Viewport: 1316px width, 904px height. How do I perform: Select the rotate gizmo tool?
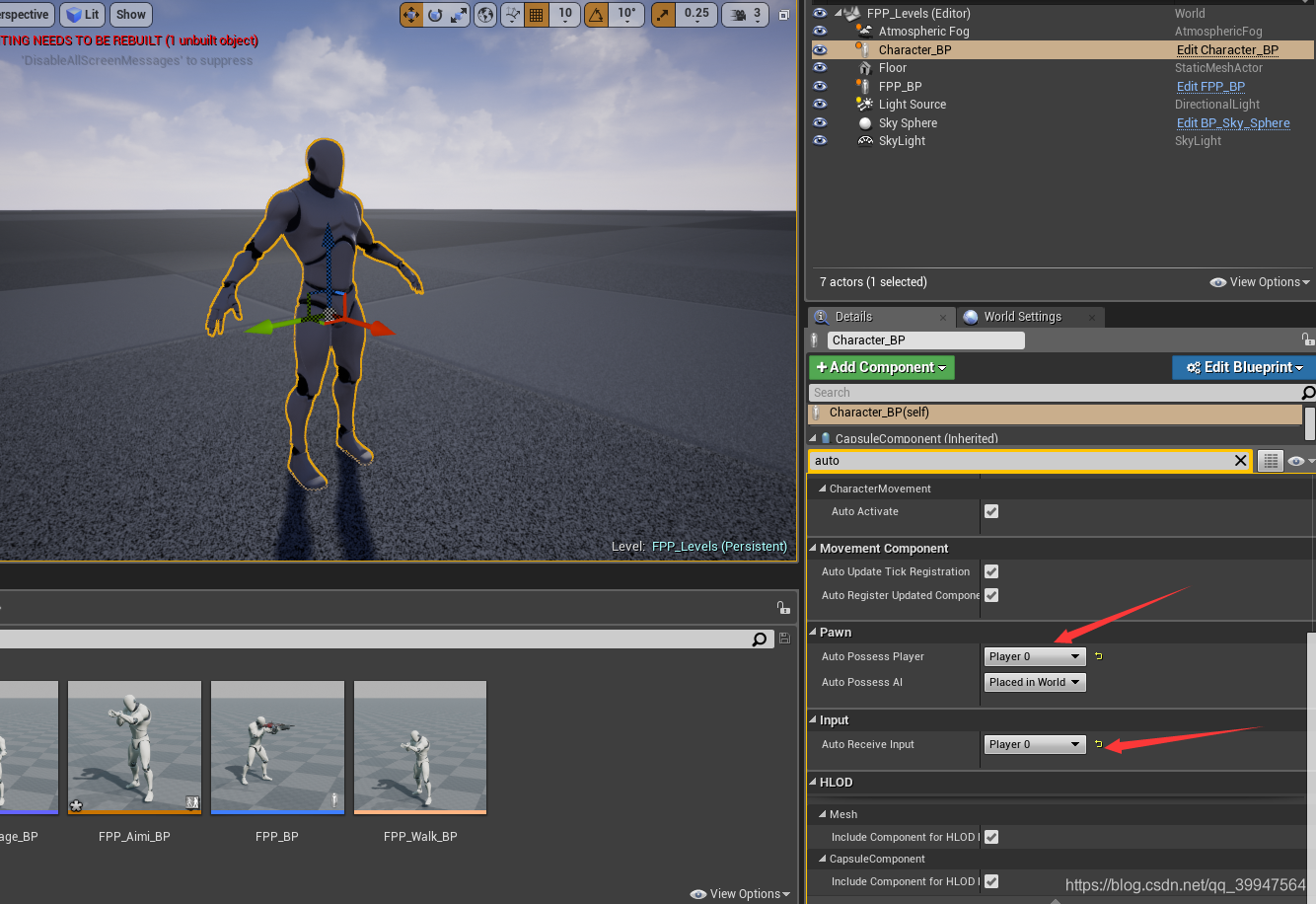click(x=435, y=15)
